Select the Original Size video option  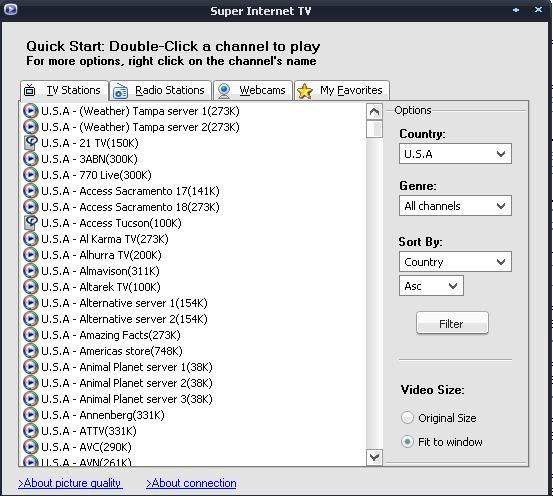(407, 418)
